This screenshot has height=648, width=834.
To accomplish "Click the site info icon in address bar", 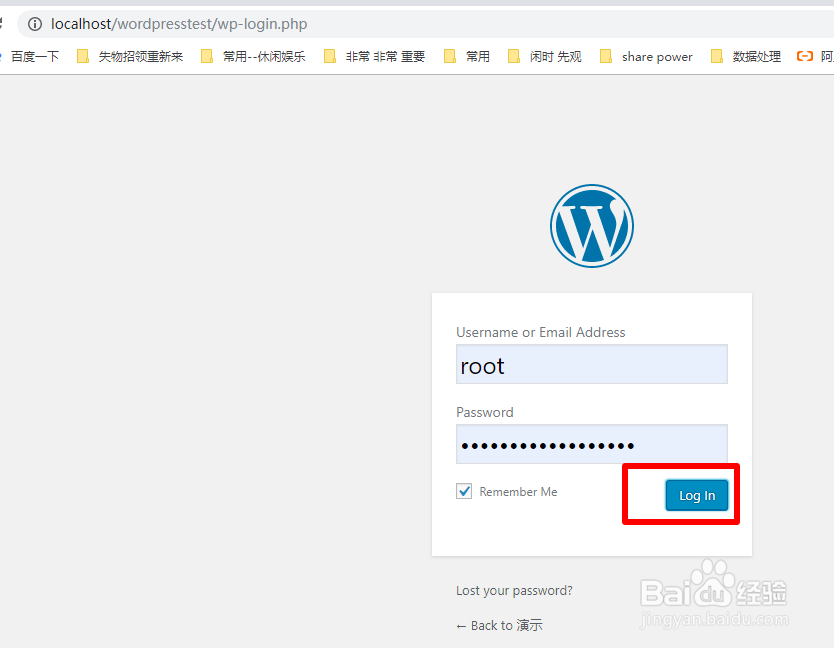I will pyautogui.click(x=35, y=24).
